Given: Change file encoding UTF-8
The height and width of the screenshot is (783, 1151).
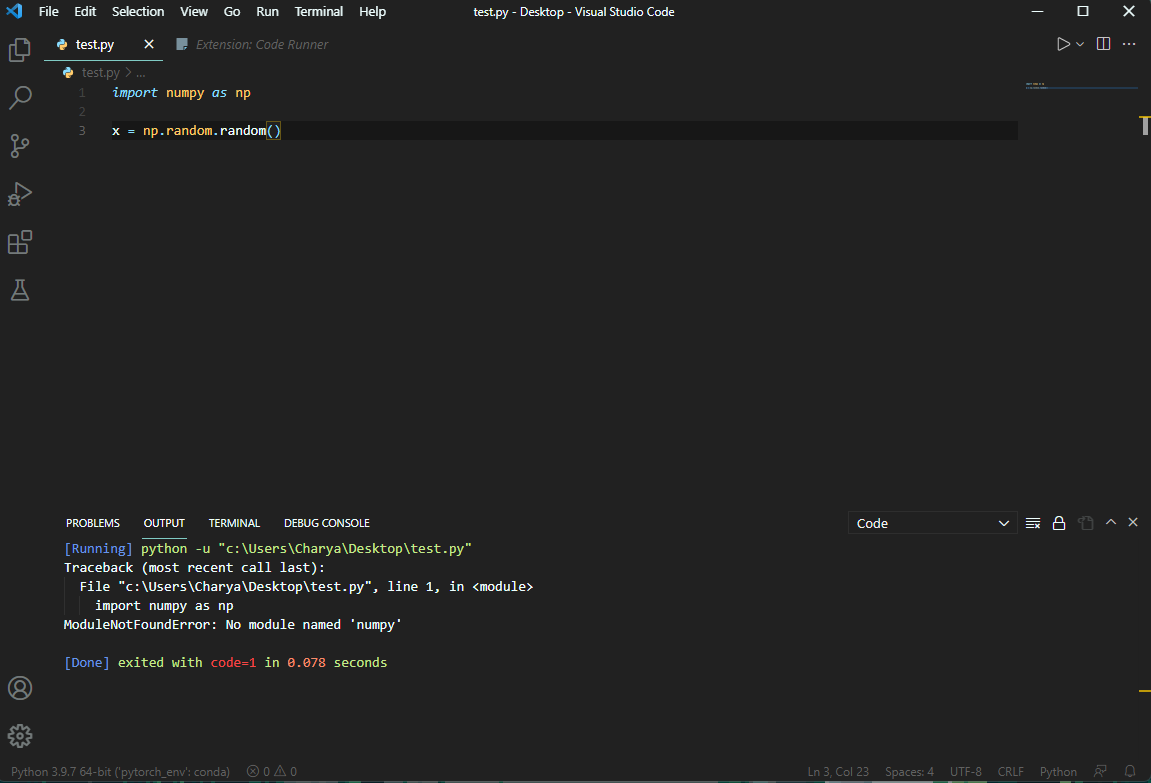Looking at the screenshot, I should tap(965, 772).
